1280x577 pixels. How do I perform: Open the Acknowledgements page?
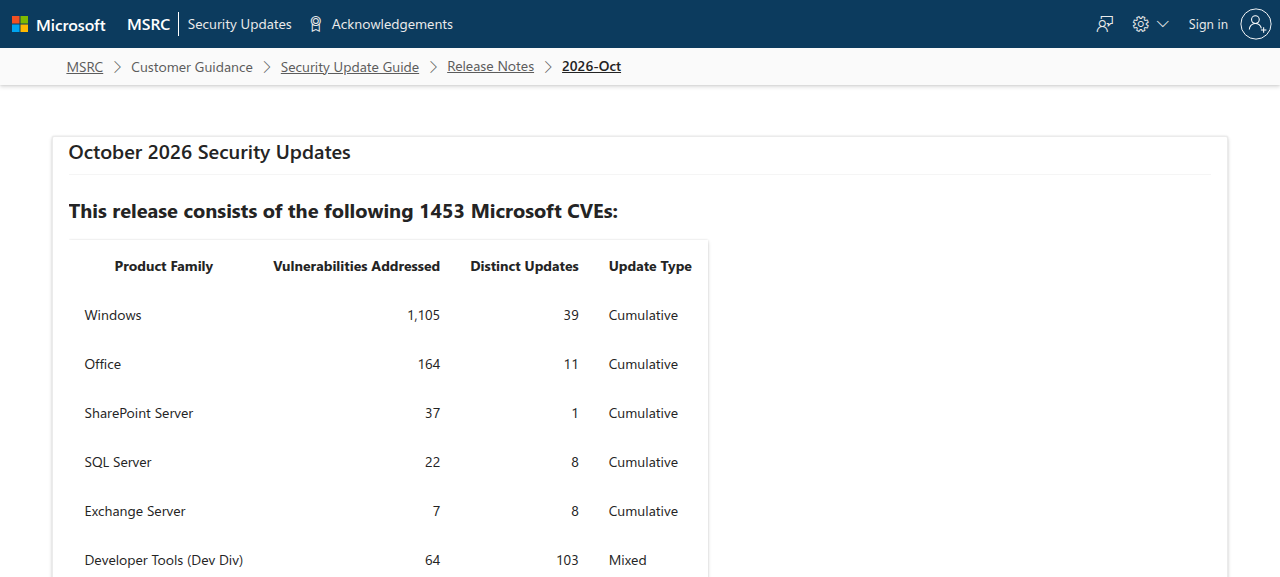(x=392, y=24)
